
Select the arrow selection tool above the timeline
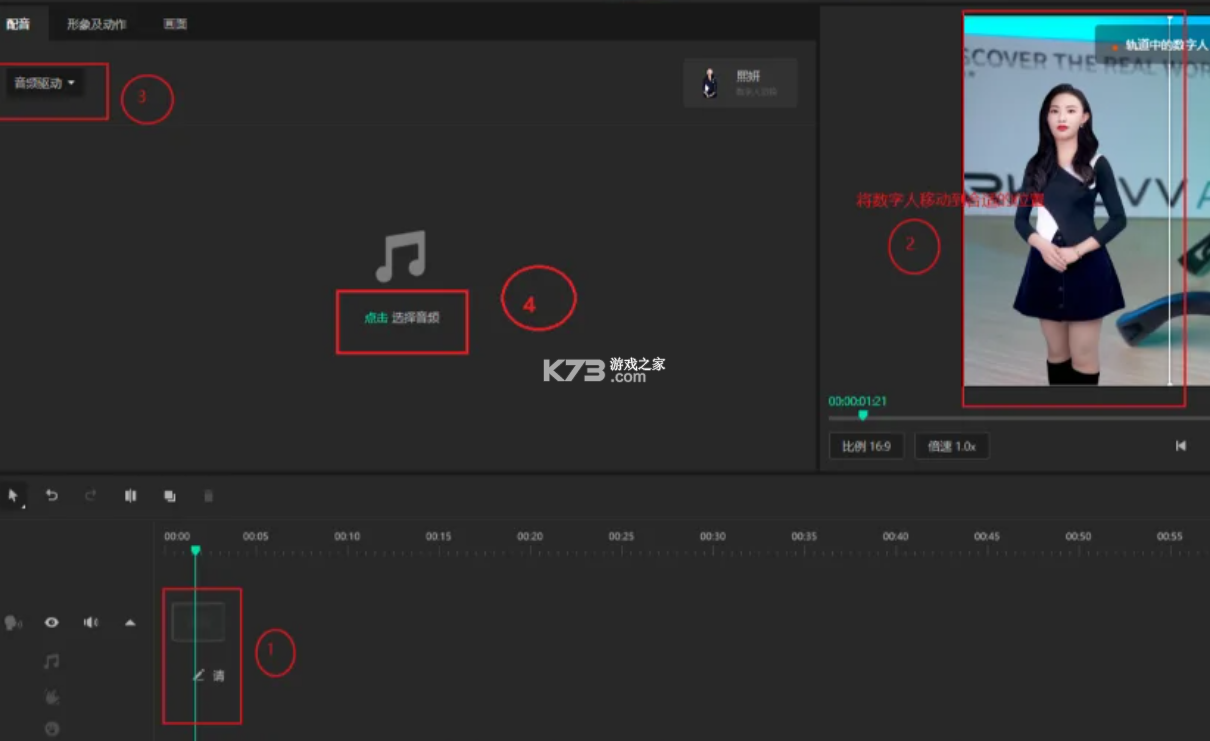point(14,494)
